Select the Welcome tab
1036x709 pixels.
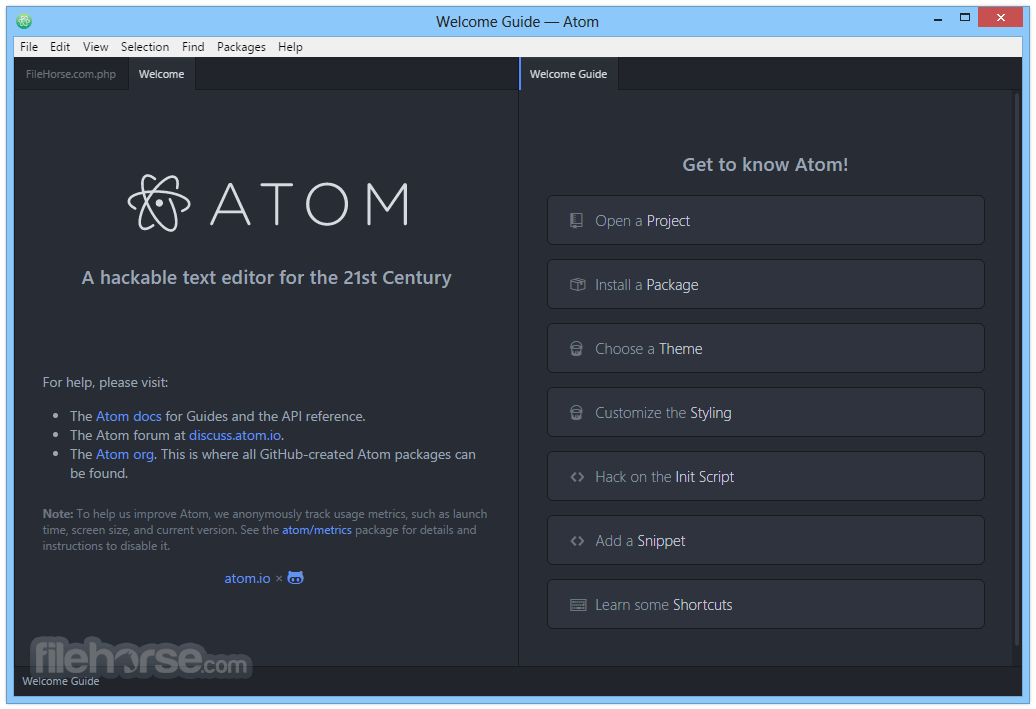[162, 74]
